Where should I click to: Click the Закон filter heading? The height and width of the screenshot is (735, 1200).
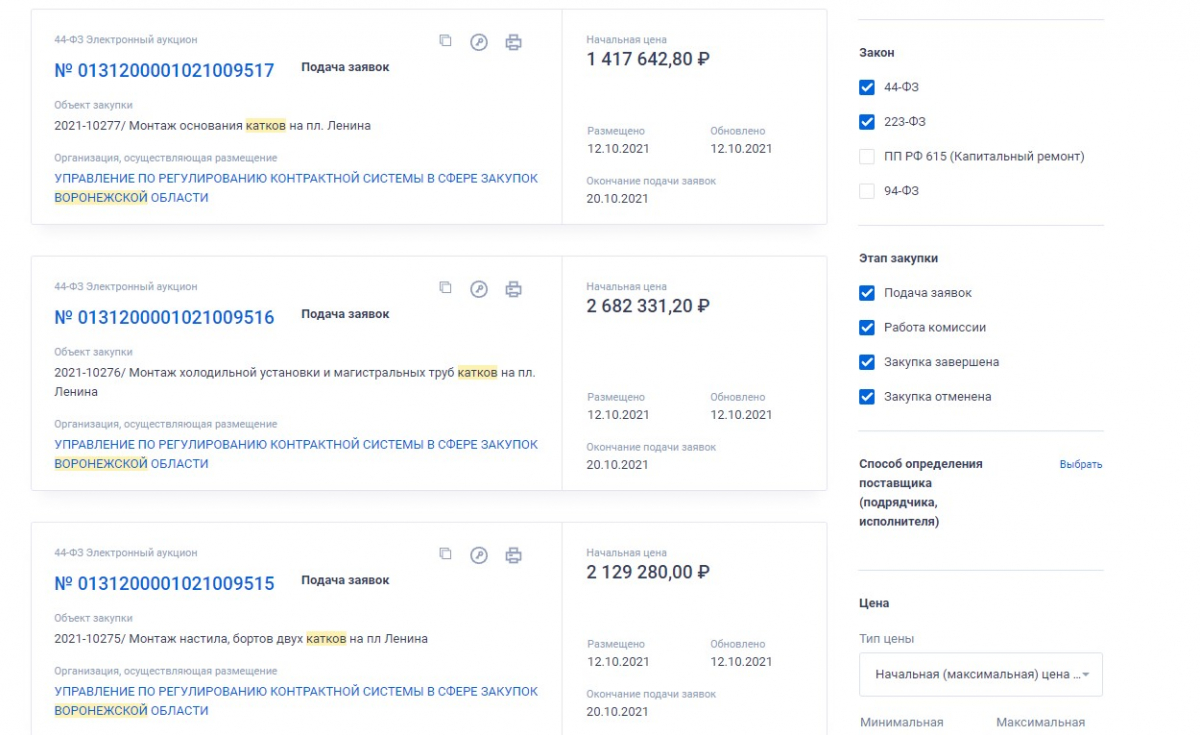click(877, 53)
